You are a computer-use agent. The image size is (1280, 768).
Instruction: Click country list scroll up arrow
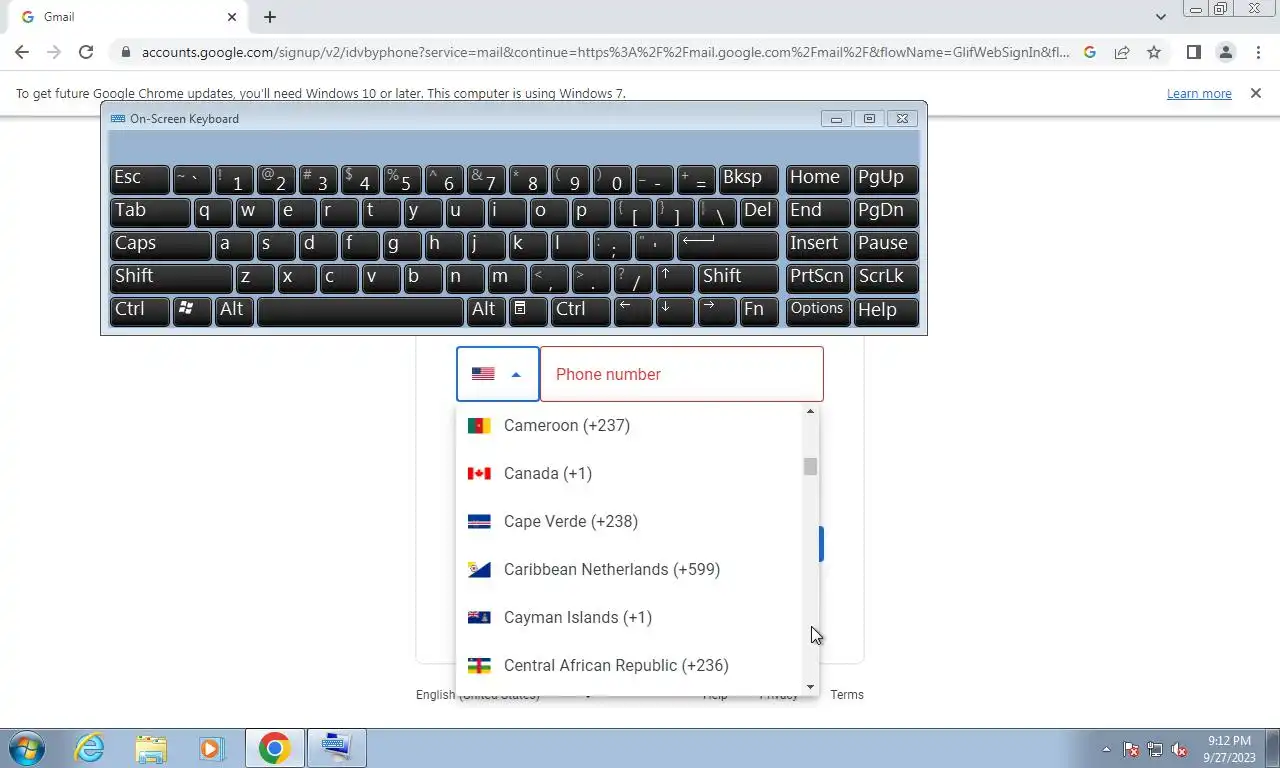pos(810,412)
